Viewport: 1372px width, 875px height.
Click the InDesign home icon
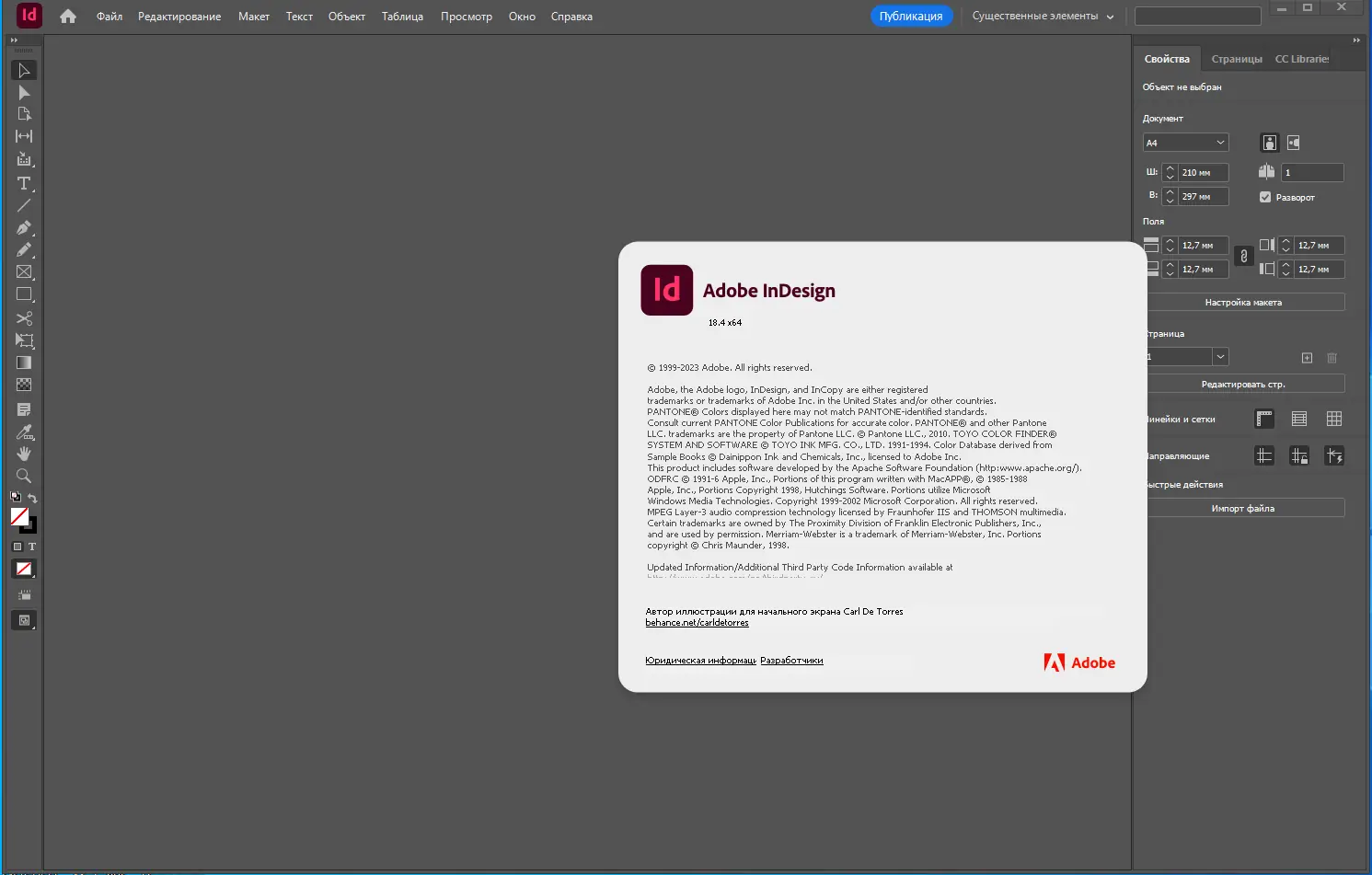[x=67, y=16]
